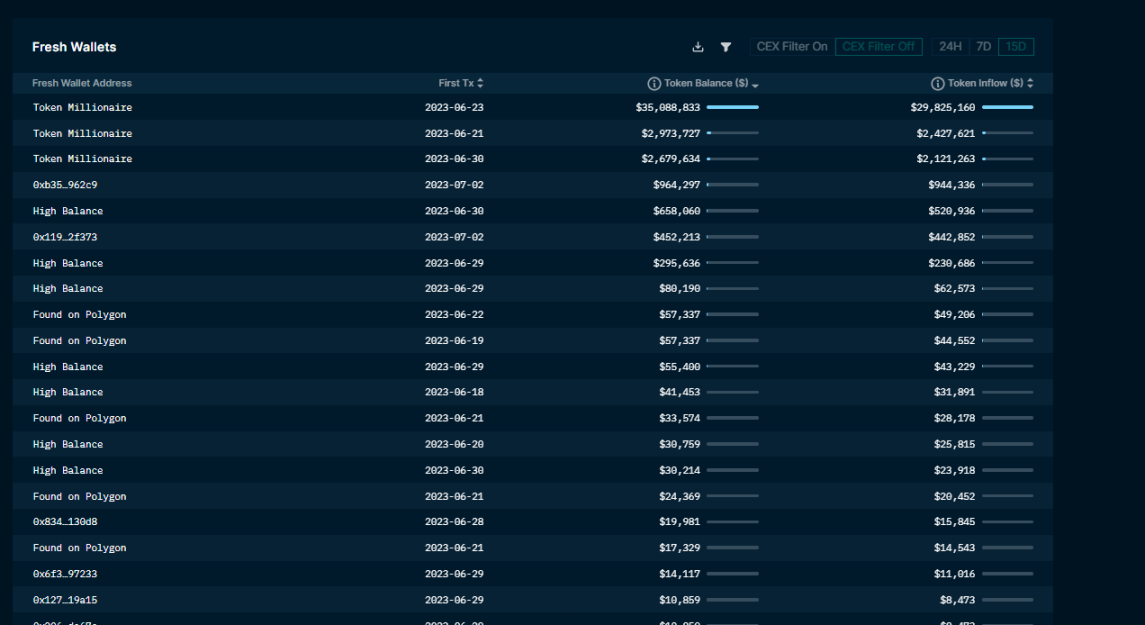Select the $33,574 balance value
Viewport: 1145px width, 625px height.
coord(679,418)
